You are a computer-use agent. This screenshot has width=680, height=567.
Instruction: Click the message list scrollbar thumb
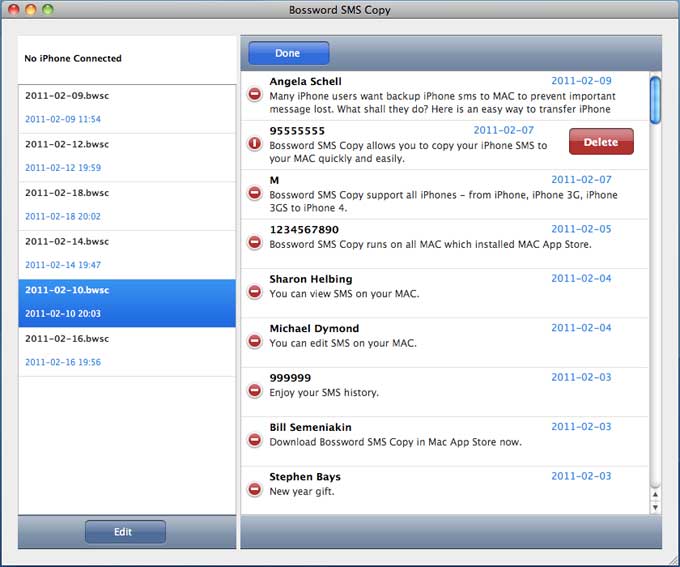655,100
